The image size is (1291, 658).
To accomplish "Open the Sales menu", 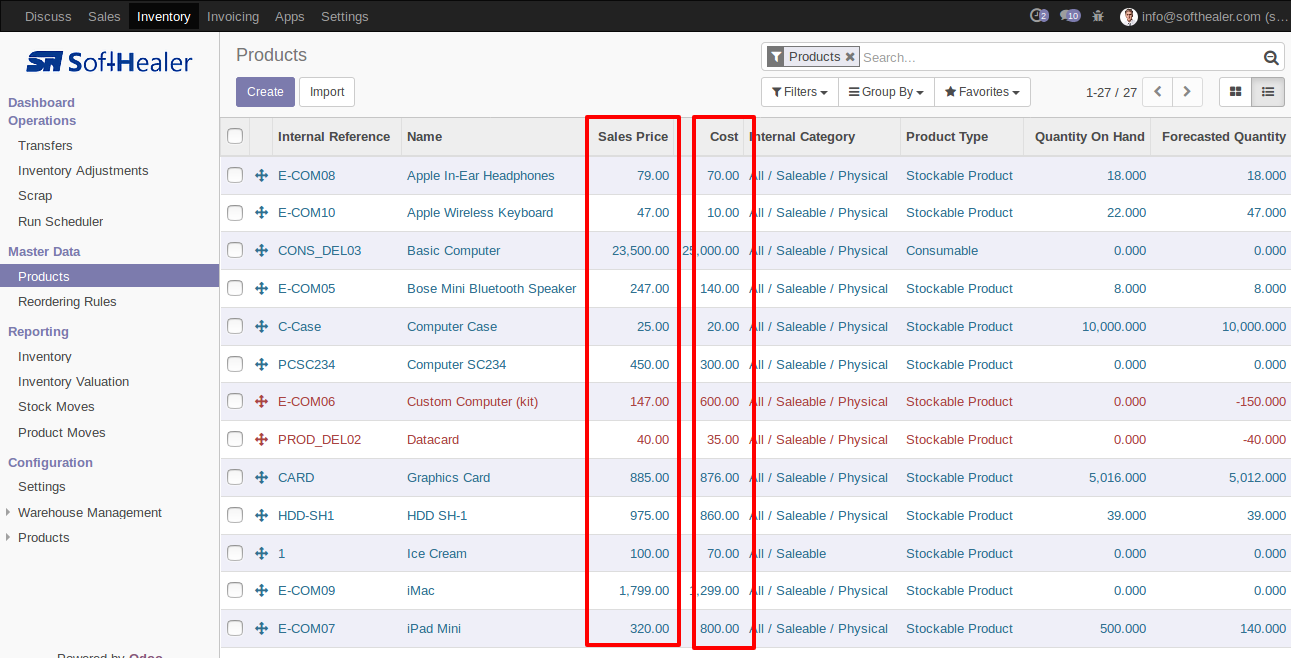I will pyautogui.click(x=104, y=16).
